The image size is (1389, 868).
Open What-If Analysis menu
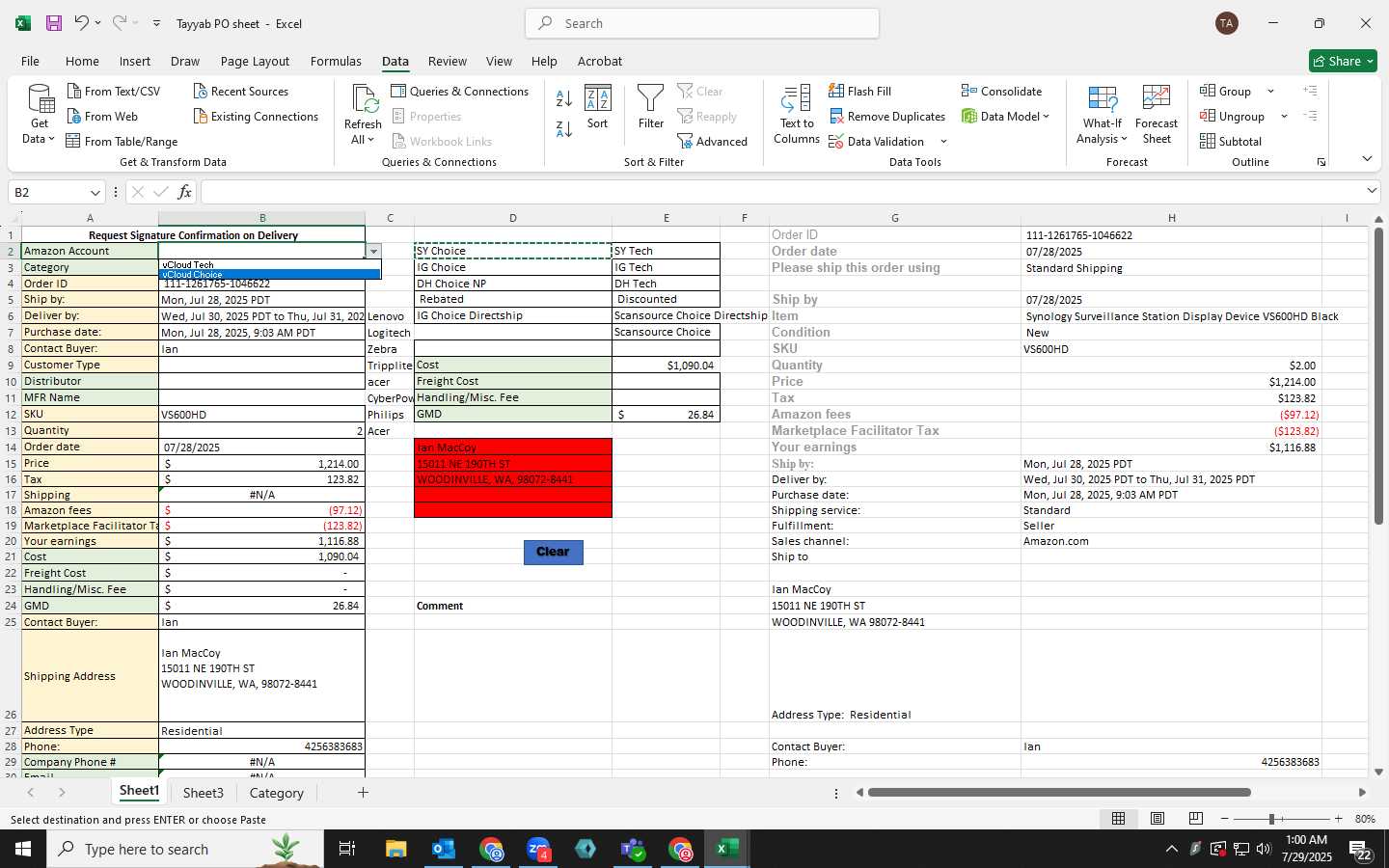click(1103, 114)
